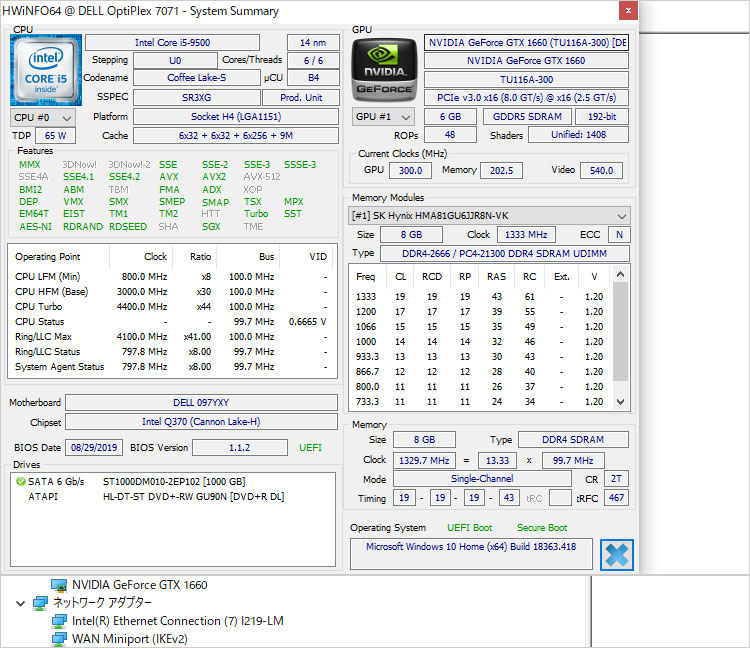Click the green SATA drive status icon
This screenshot has height=648, width=750.
(x=21, y=482)
